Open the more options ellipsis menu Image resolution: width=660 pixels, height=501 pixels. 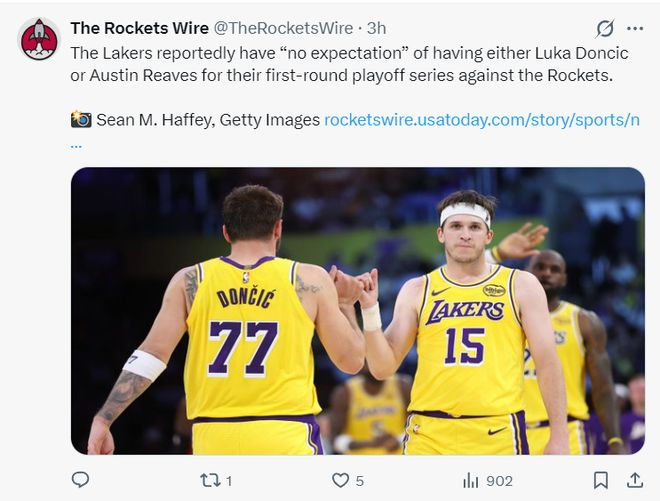(x=635, y=28)
